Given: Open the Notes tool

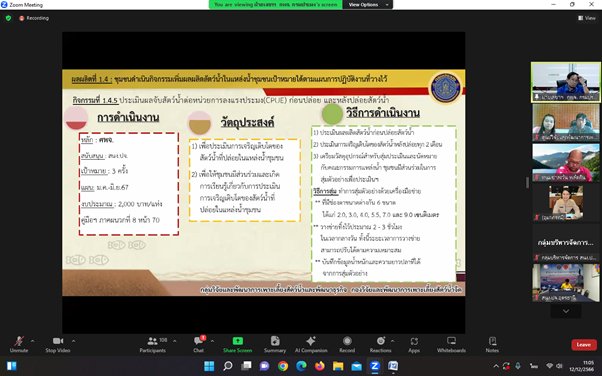Looking at the screenshot, I should click(x=492, y=345).
